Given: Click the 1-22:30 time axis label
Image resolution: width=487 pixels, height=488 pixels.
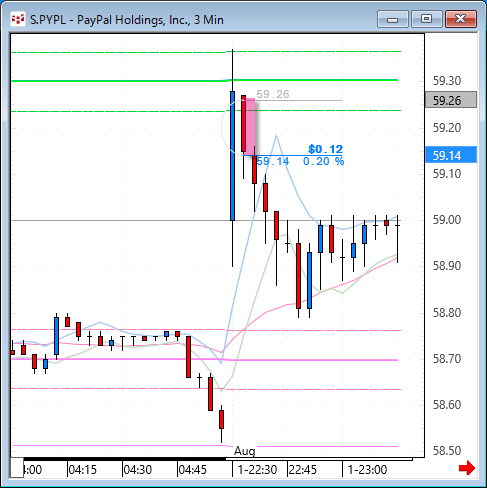Looking at the screenshot, I should 257,470.
